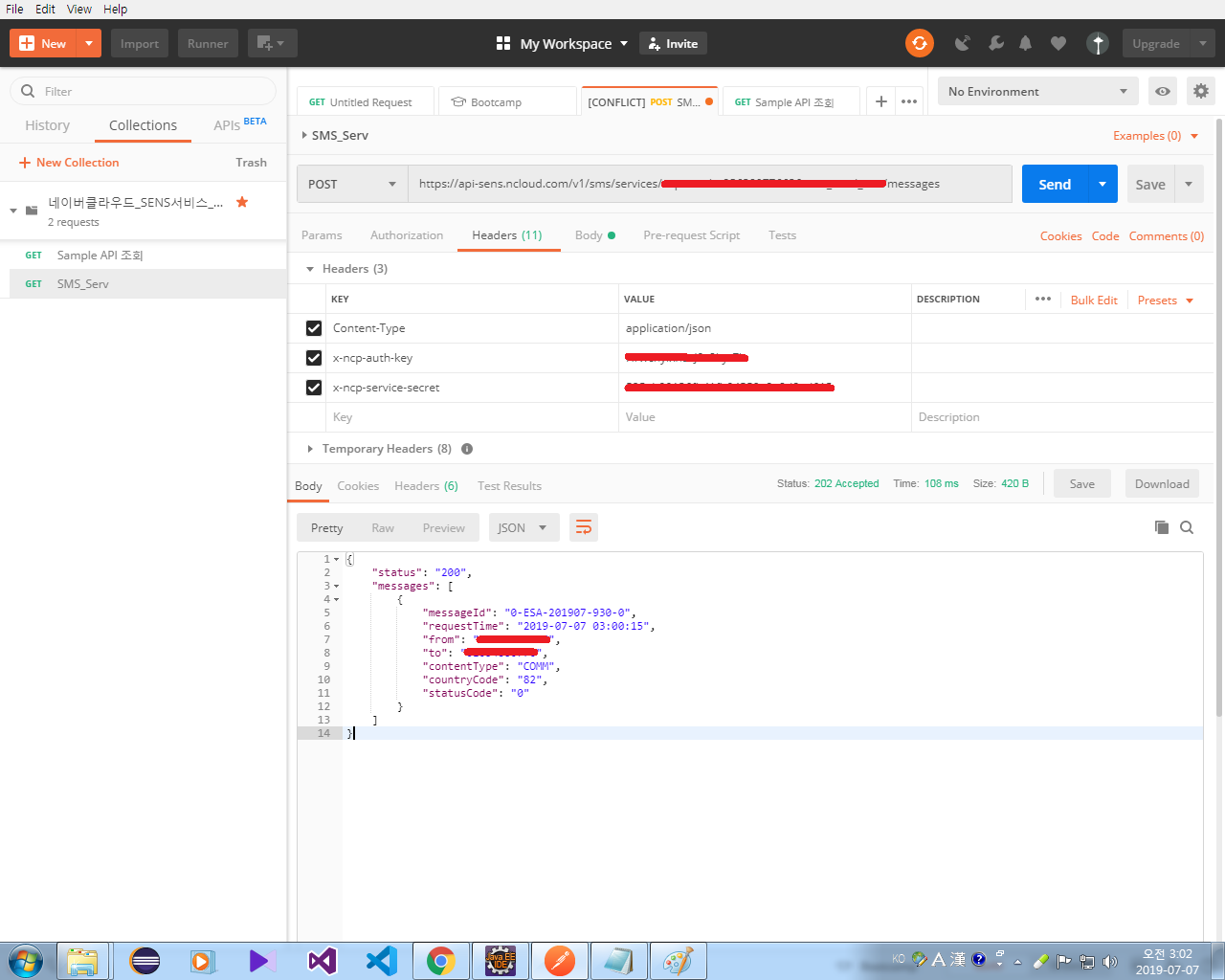Click the collections Filter field
This screenshot has height=980, width=1225.
(144, 91)
